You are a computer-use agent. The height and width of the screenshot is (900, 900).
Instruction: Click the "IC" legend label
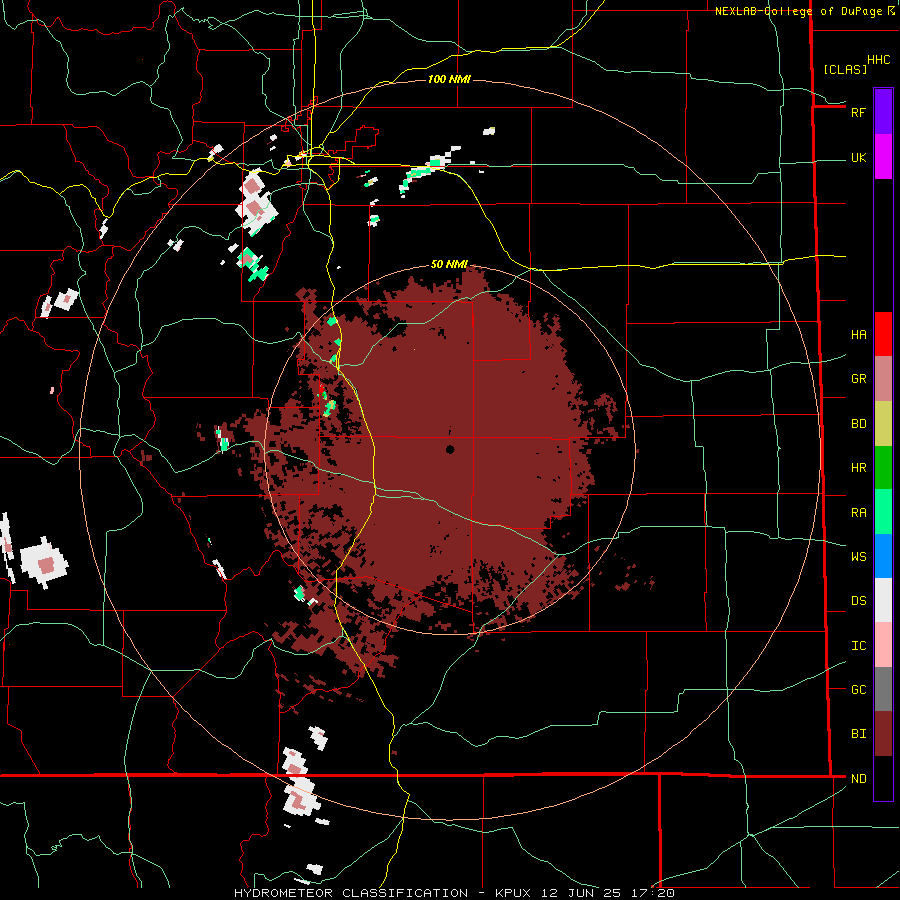click(x=858, y=645)
